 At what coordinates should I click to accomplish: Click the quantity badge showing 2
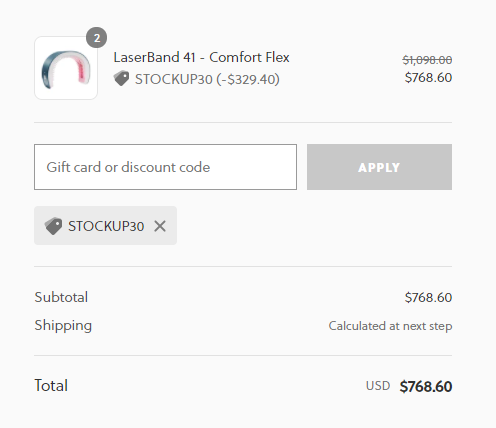(x=97, y=38)
